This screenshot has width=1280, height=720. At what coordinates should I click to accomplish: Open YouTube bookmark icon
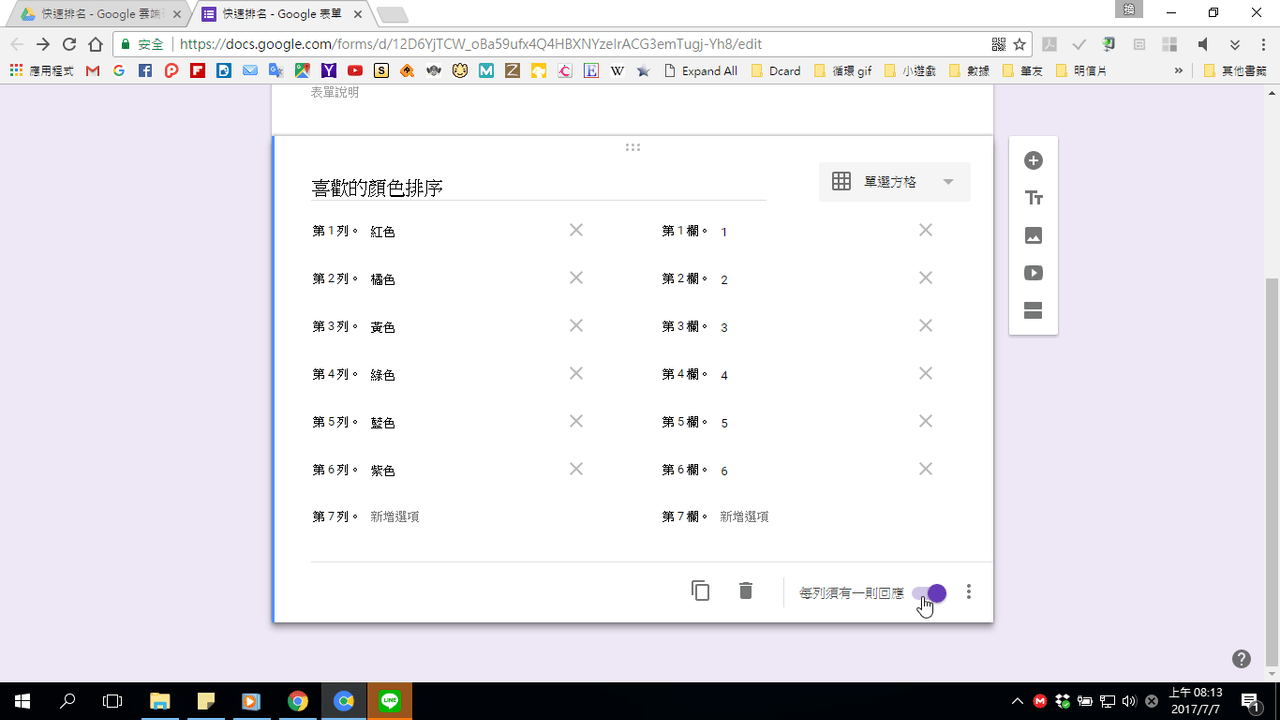355,71
